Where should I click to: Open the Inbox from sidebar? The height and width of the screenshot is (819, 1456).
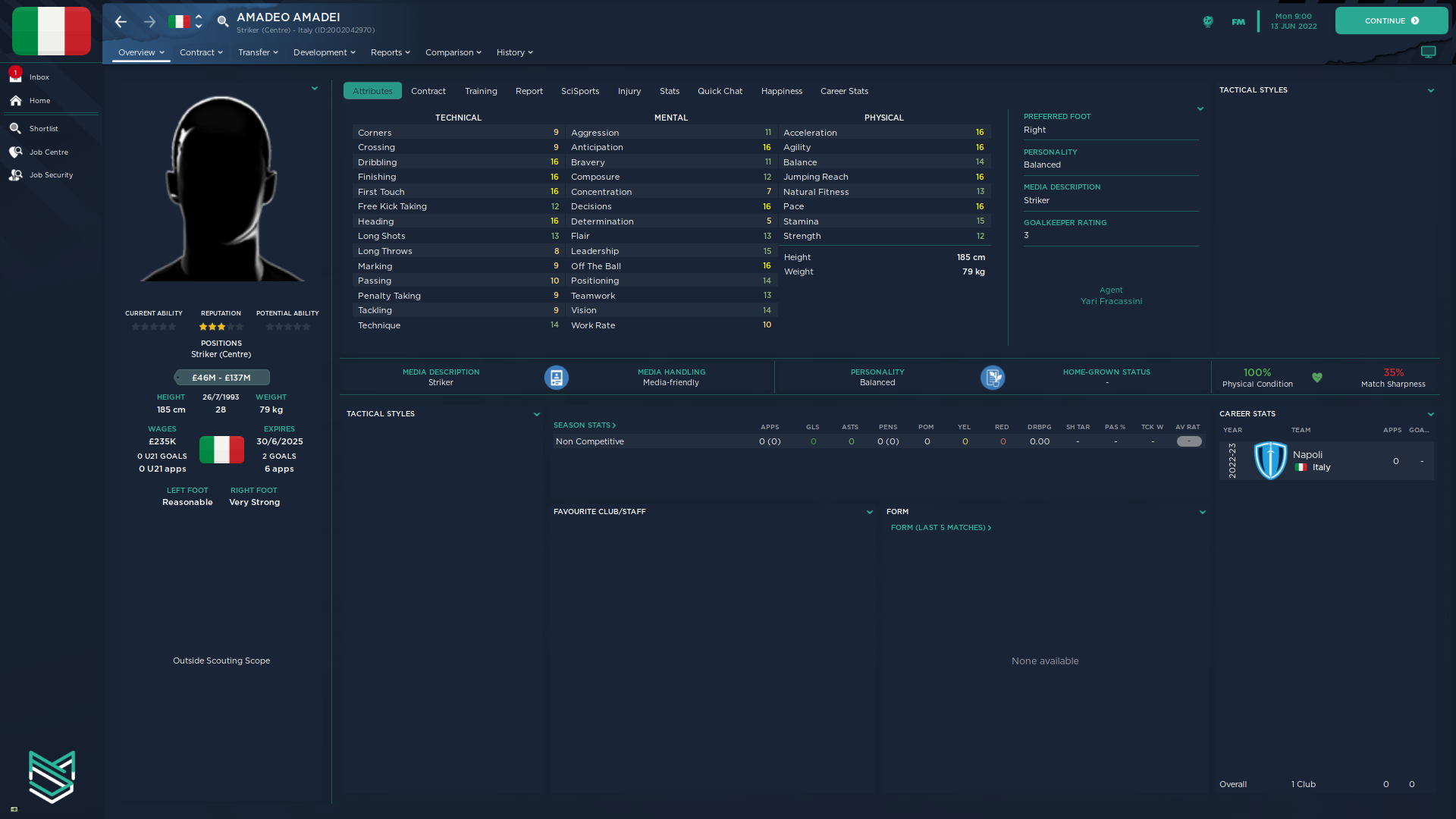click(39, 77)
